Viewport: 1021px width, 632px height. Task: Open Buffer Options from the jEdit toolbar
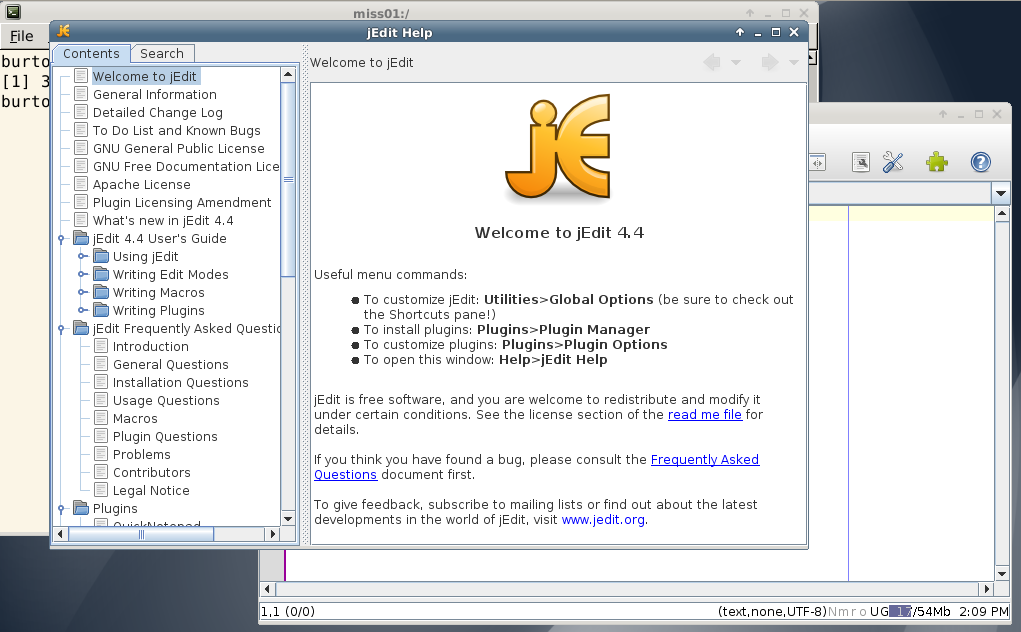(x=860, y=162)
